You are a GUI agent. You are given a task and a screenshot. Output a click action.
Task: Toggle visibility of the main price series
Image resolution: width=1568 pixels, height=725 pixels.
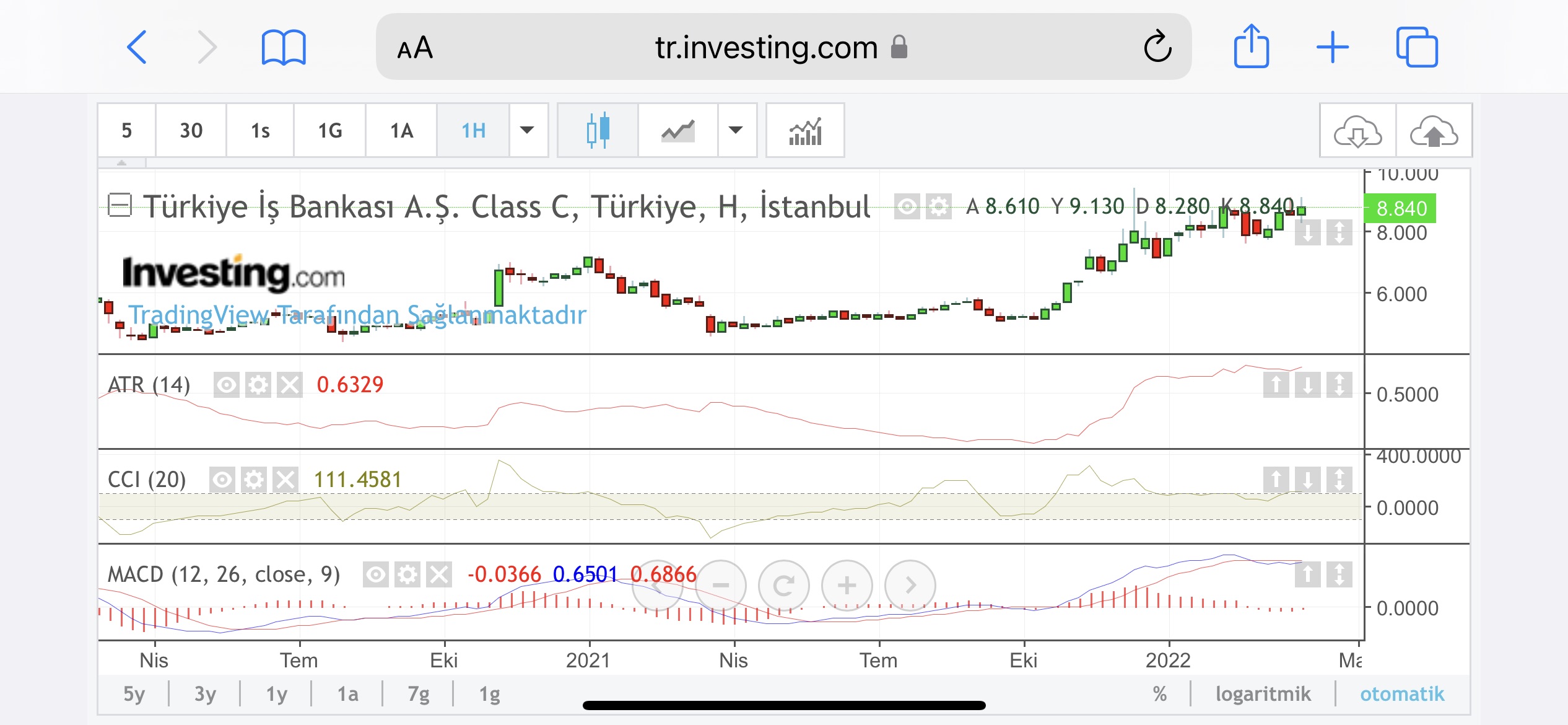(x=907, y=206)
